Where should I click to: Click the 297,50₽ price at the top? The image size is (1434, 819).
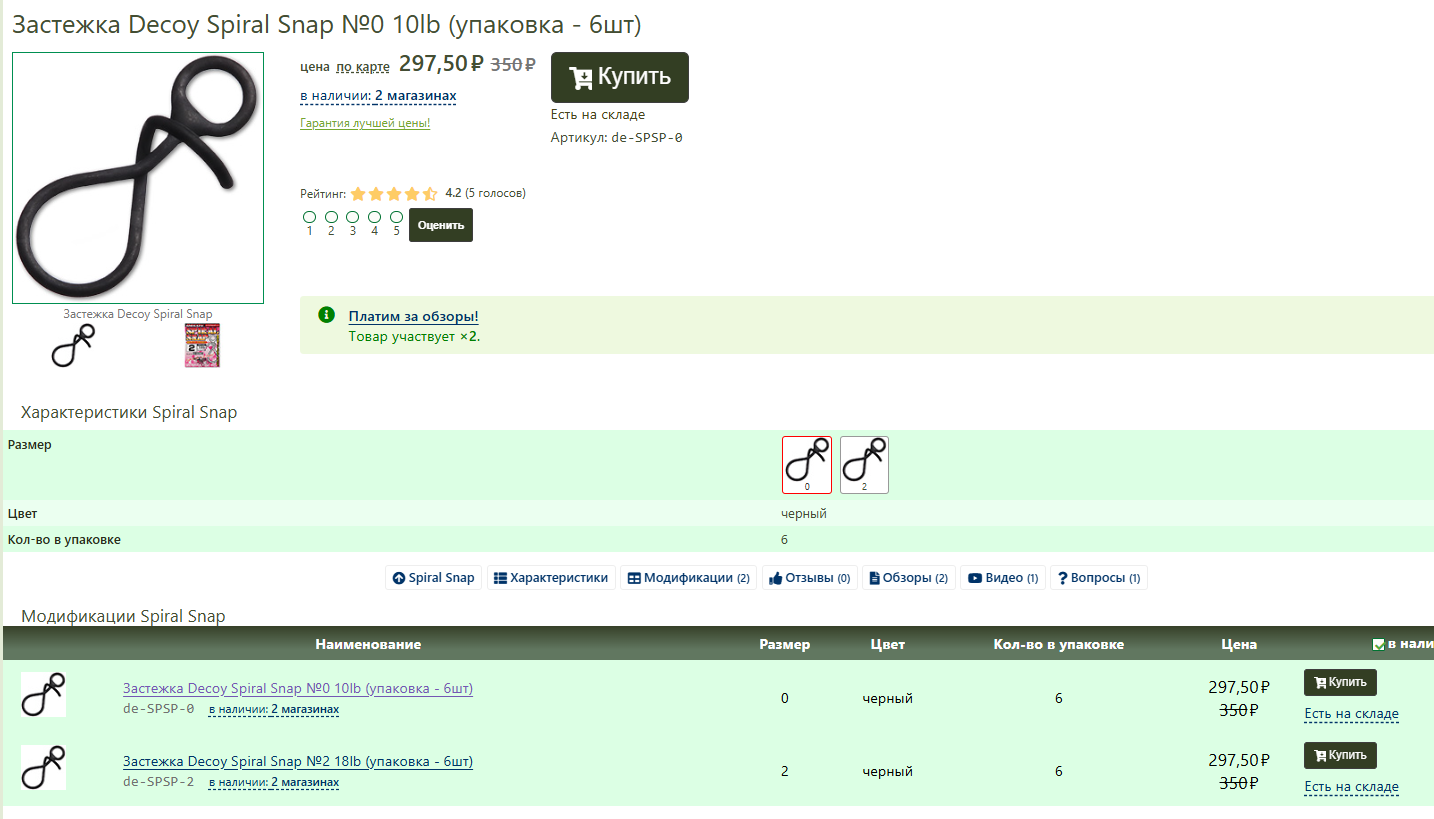[441, 64]
